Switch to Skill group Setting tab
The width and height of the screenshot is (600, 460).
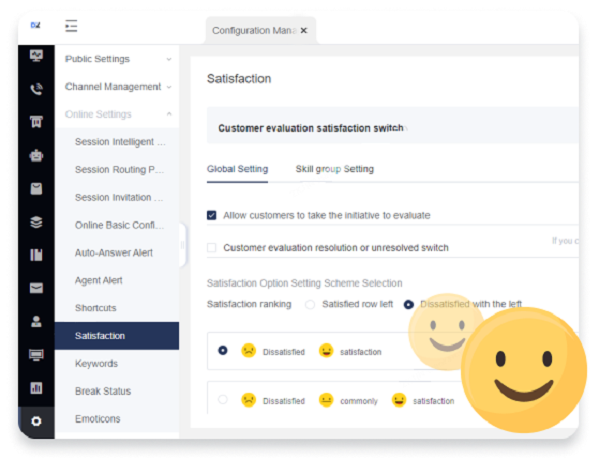click(x=334, y=169)
